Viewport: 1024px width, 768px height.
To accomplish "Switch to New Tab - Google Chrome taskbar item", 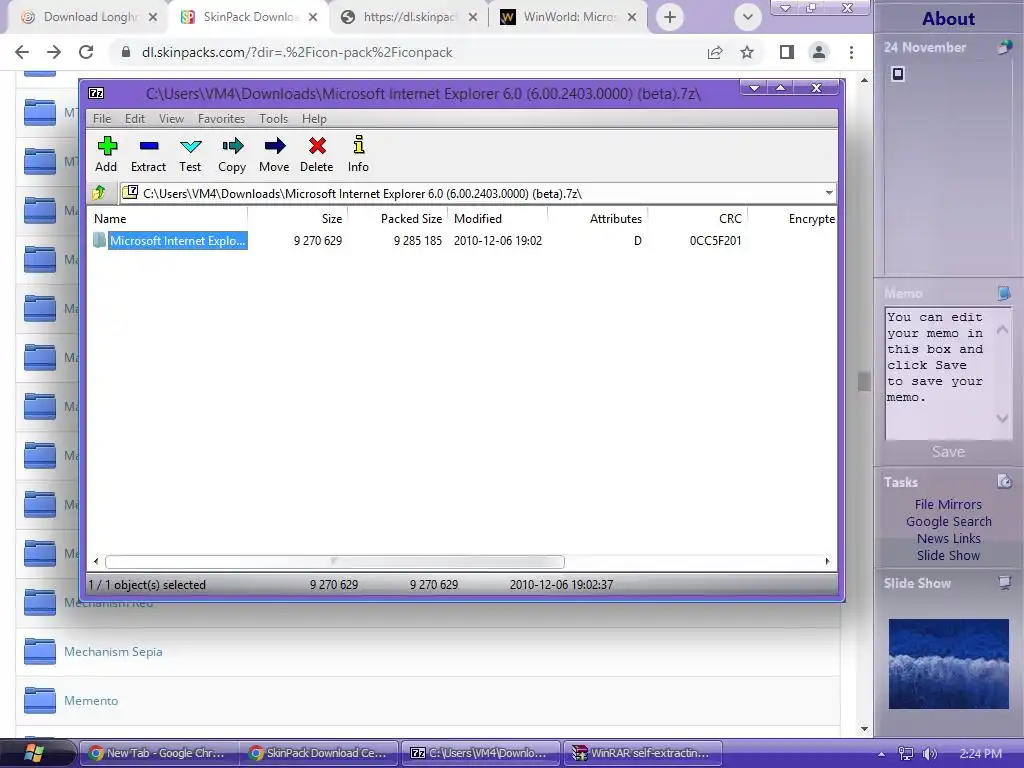I will click(x=159, y=753).
